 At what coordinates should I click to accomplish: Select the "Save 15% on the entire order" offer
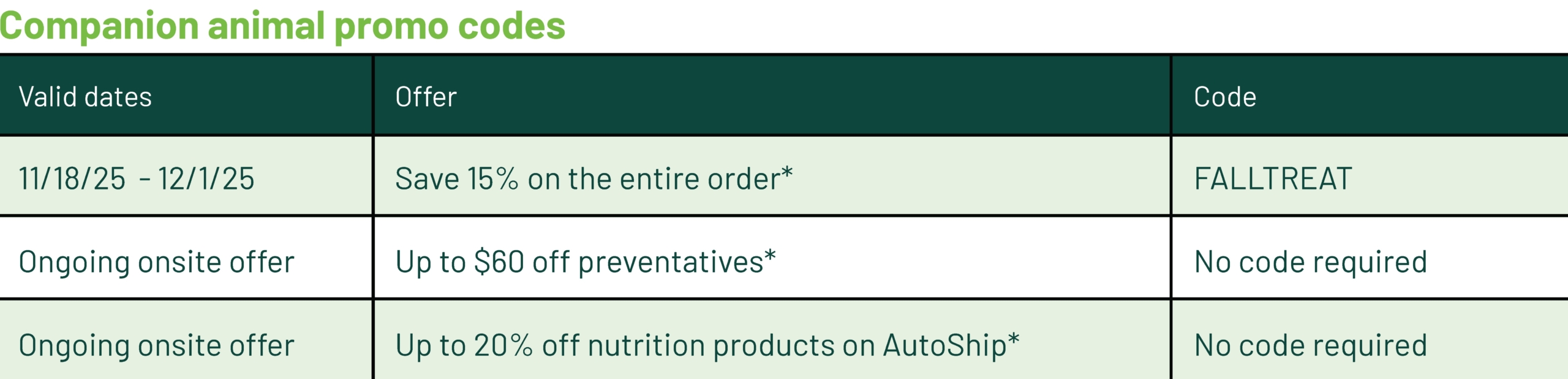pyautogui.click(x=587, y=179)
